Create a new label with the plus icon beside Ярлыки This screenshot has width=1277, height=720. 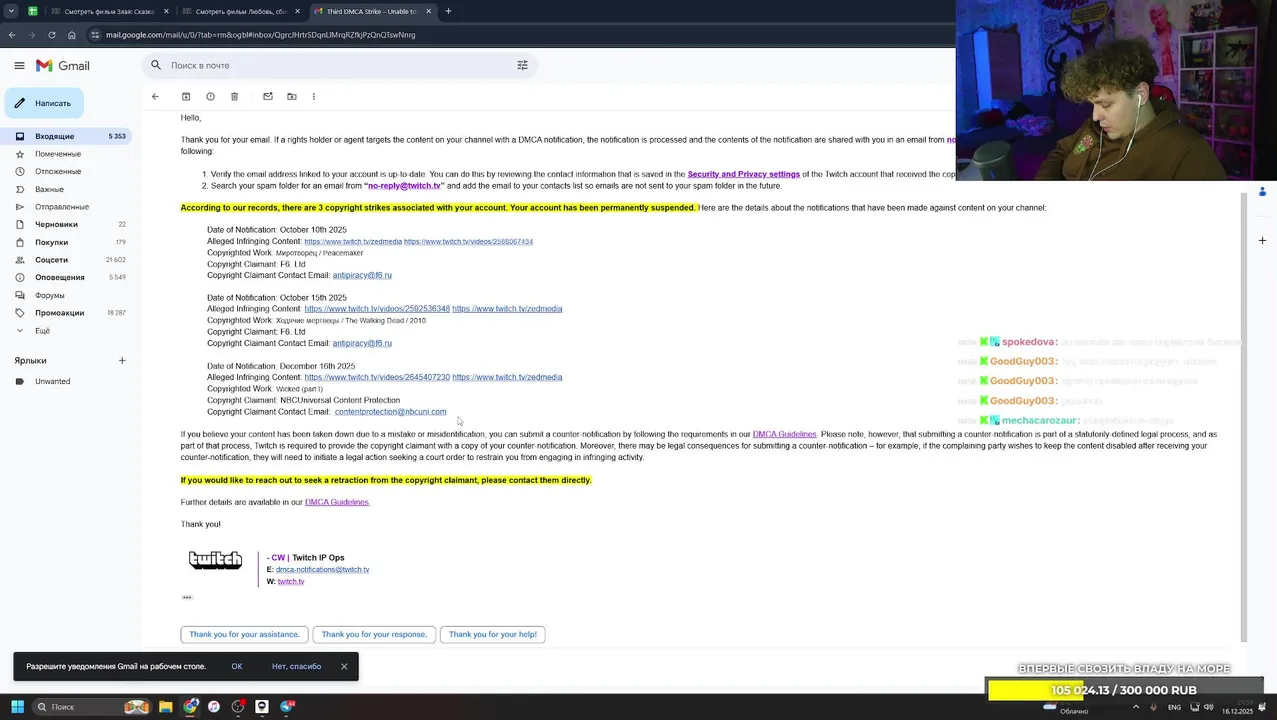(x=122, y=360)
